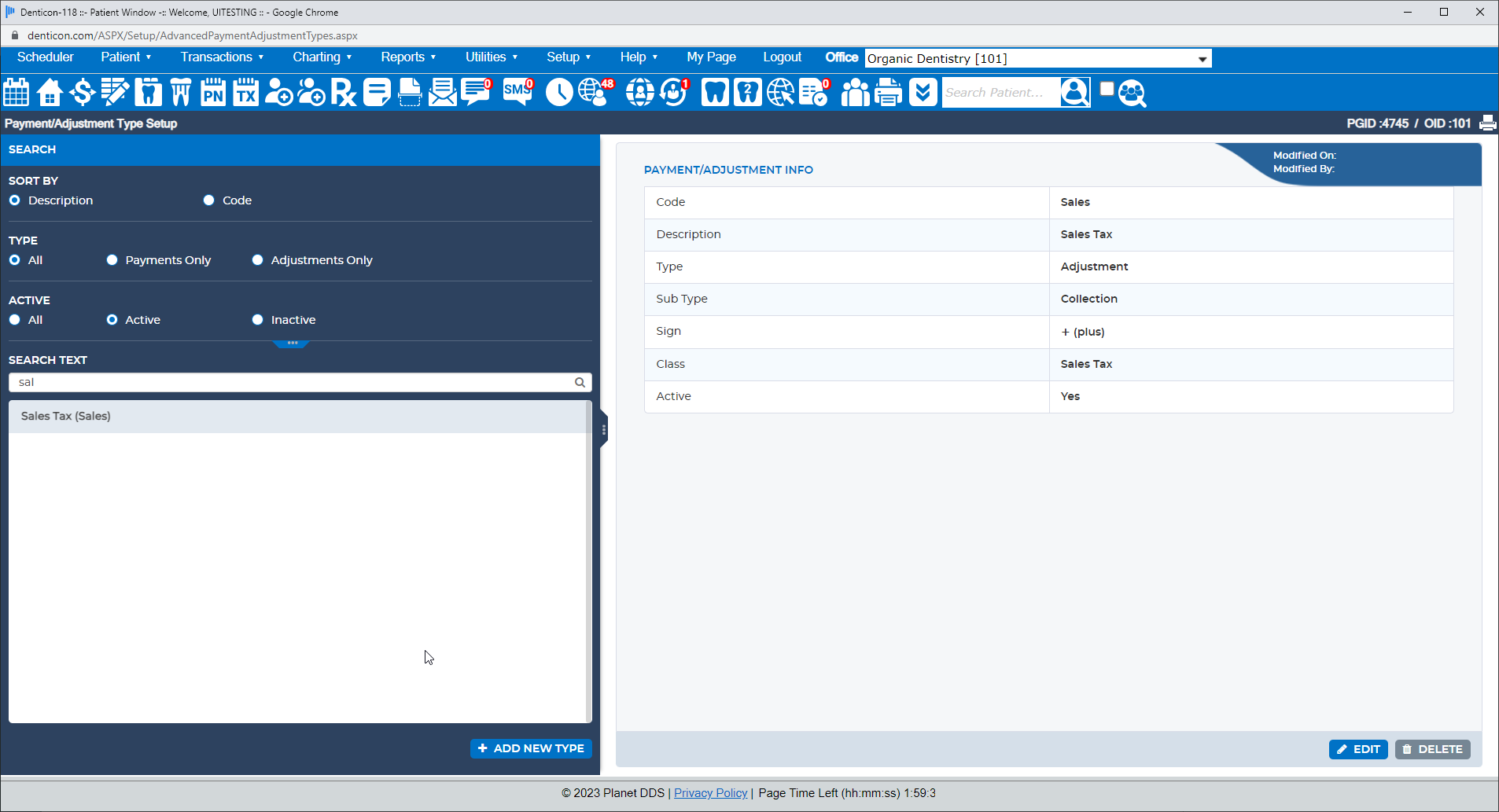
Task: Open the Utilities menu dropdown
Action: [x=491, y=57]
